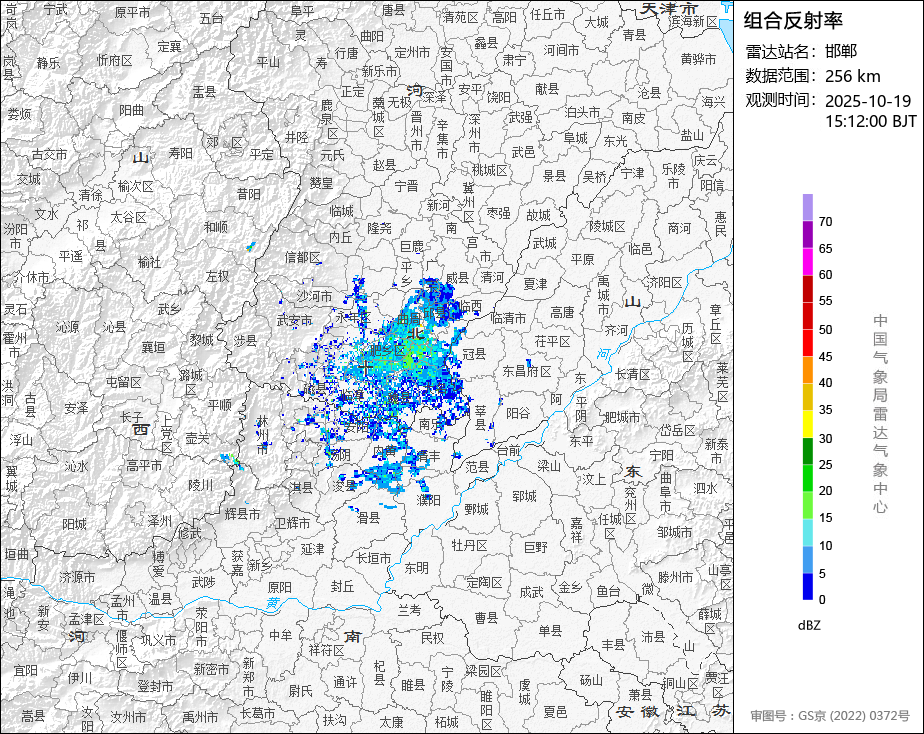This screenshot has height=734, width=924.
Task: Click the 汝州市 map label
Action: point(128,717)
